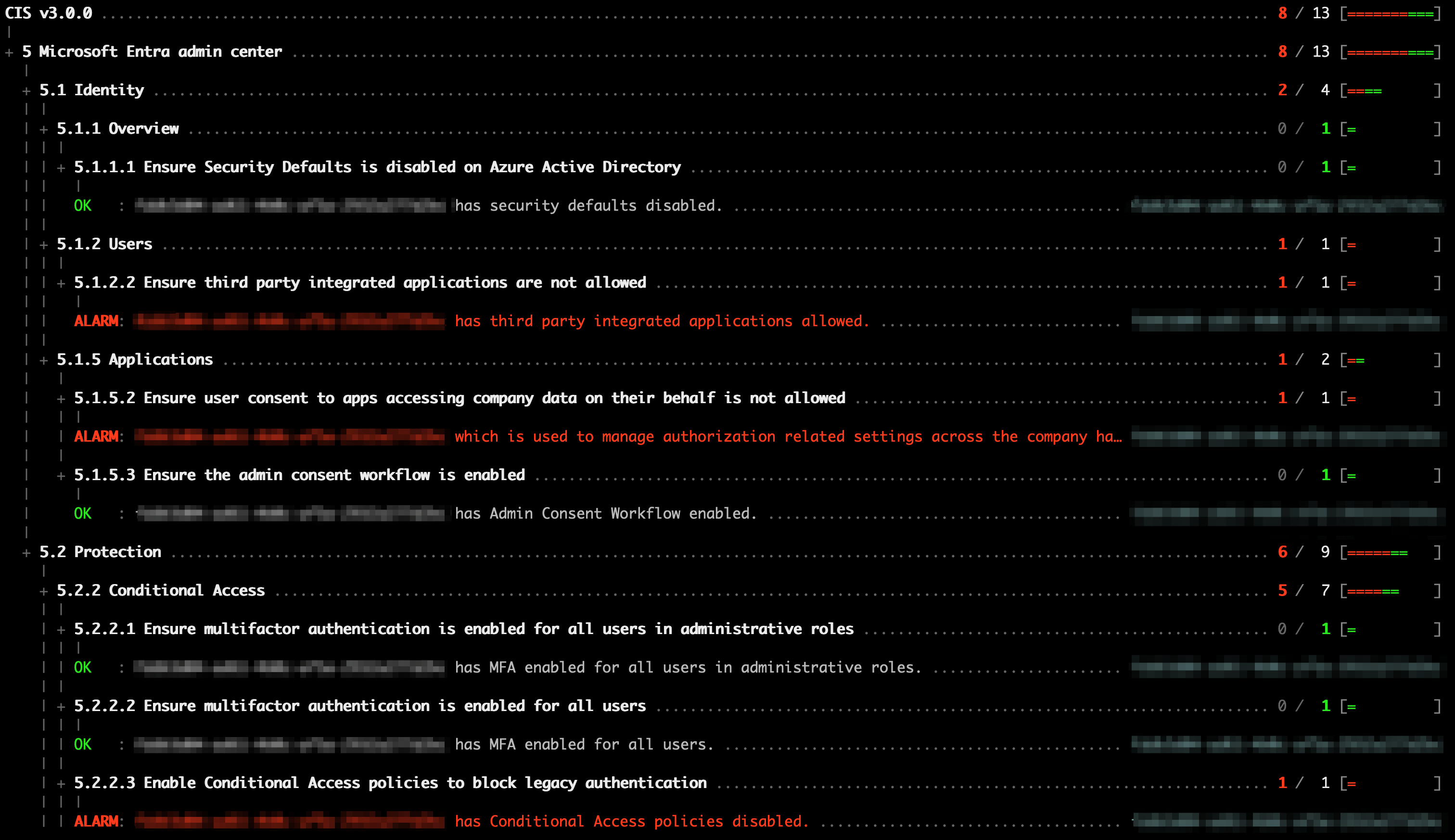This screenshot has width=1455, height=840.
Task: Click the 5.1.5.2 user consent control title
Action: point(459,398)
